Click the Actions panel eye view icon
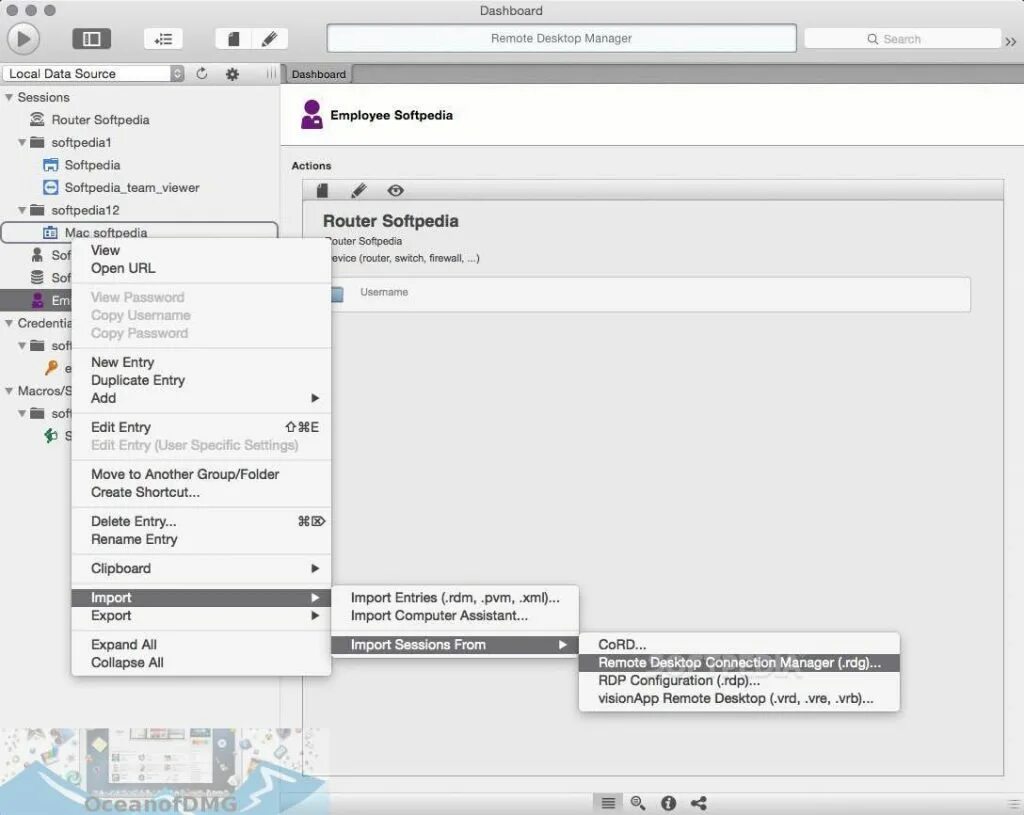Screen dimensions: 1024x815 [395, 190]
